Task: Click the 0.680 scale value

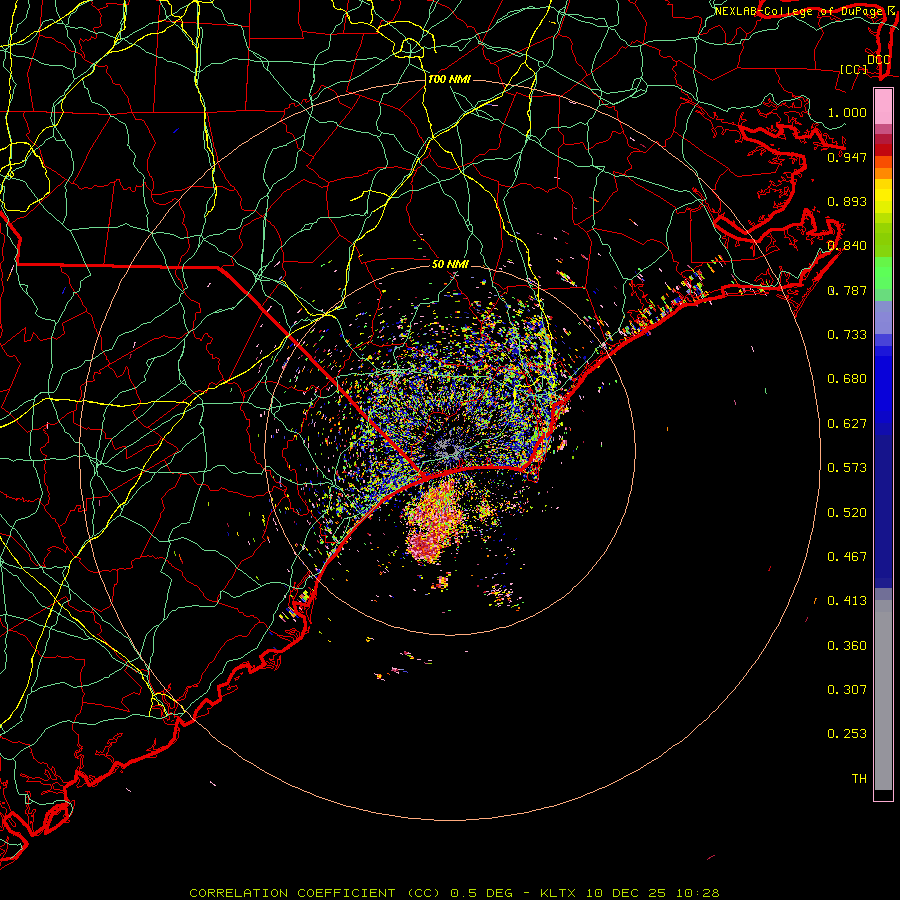Action: click(847, 379)
